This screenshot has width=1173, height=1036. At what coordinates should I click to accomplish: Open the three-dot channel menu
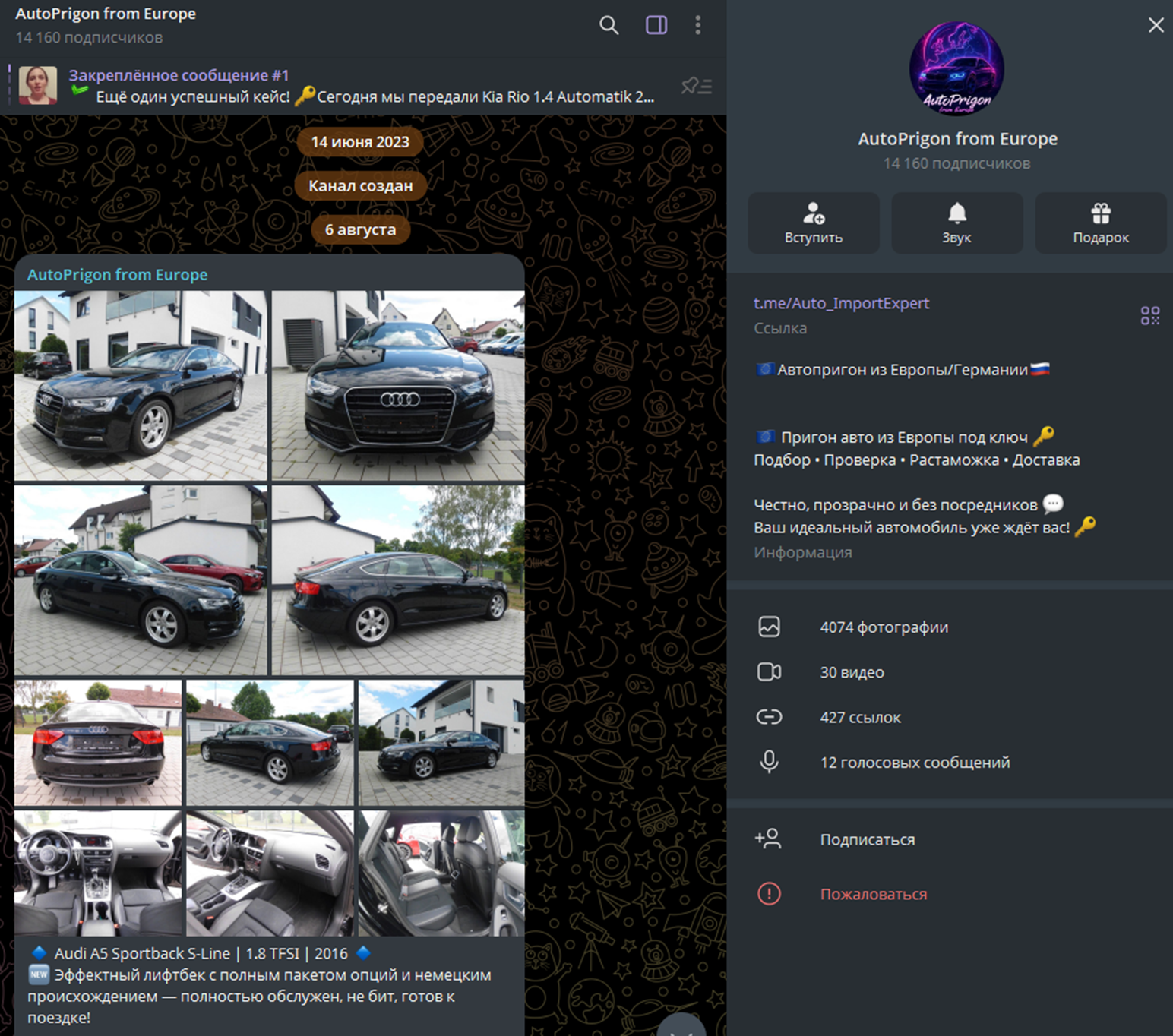(697, 25)
